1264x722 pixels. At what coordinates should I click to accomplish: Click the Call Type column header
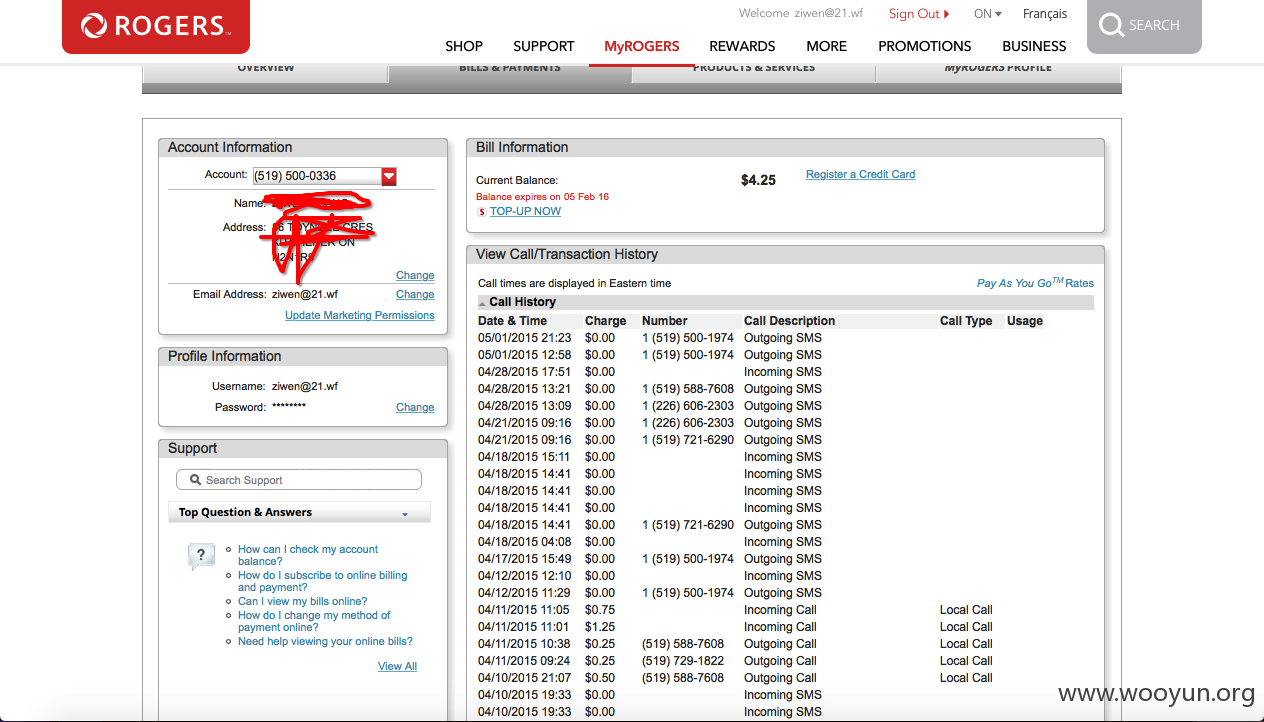tap(966, 321)
